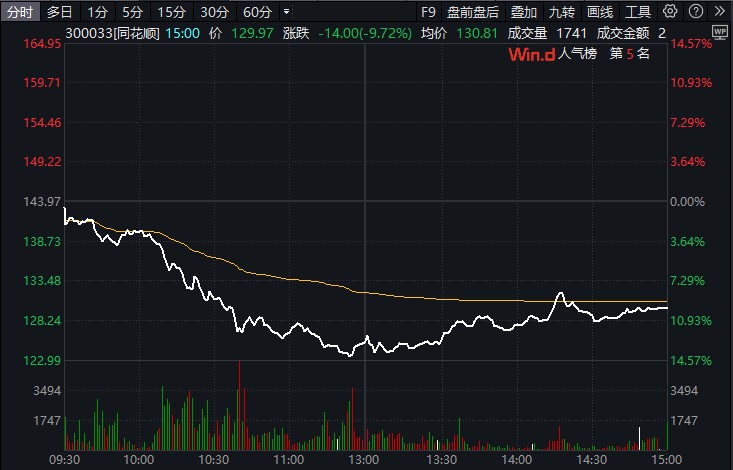Click the 叠加 overlay button
This screenshot has height=470, width=733.
[524, 12]
